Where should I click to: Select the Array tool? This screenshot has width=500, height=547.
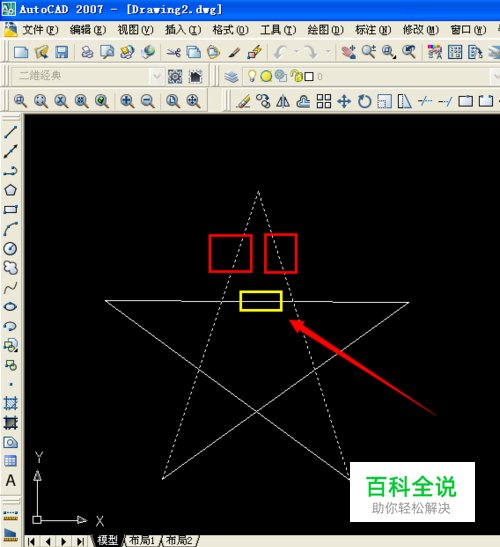[324, 102]
